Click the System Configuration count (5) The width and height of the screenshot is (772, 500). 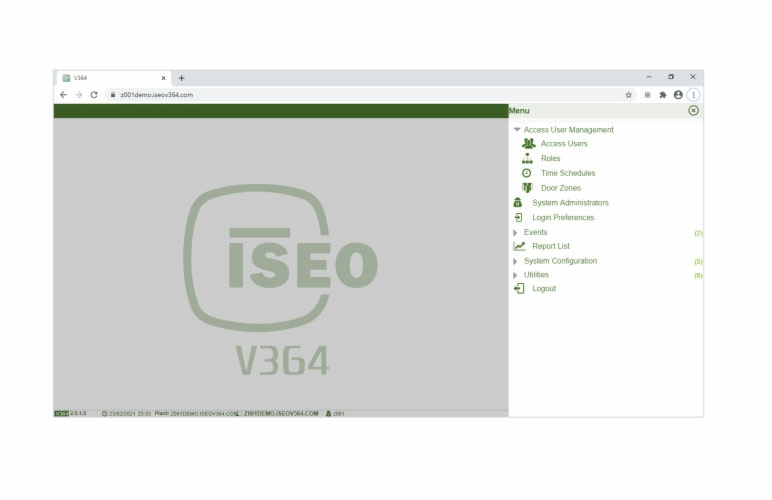click(x=698, y=261)
